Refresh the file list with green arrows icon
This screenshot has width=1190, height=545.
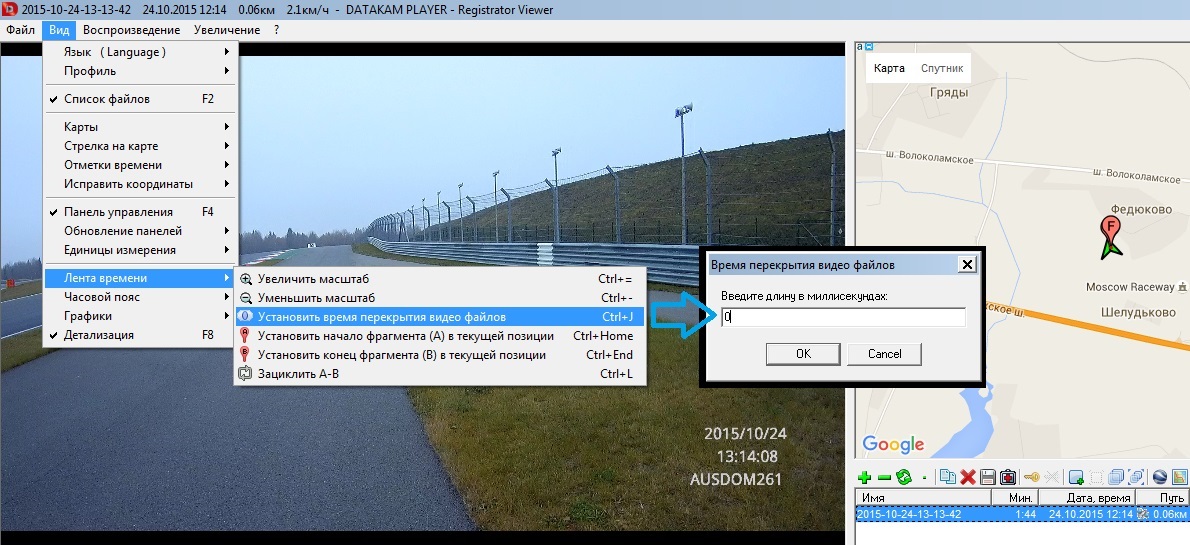coord(904,477)
